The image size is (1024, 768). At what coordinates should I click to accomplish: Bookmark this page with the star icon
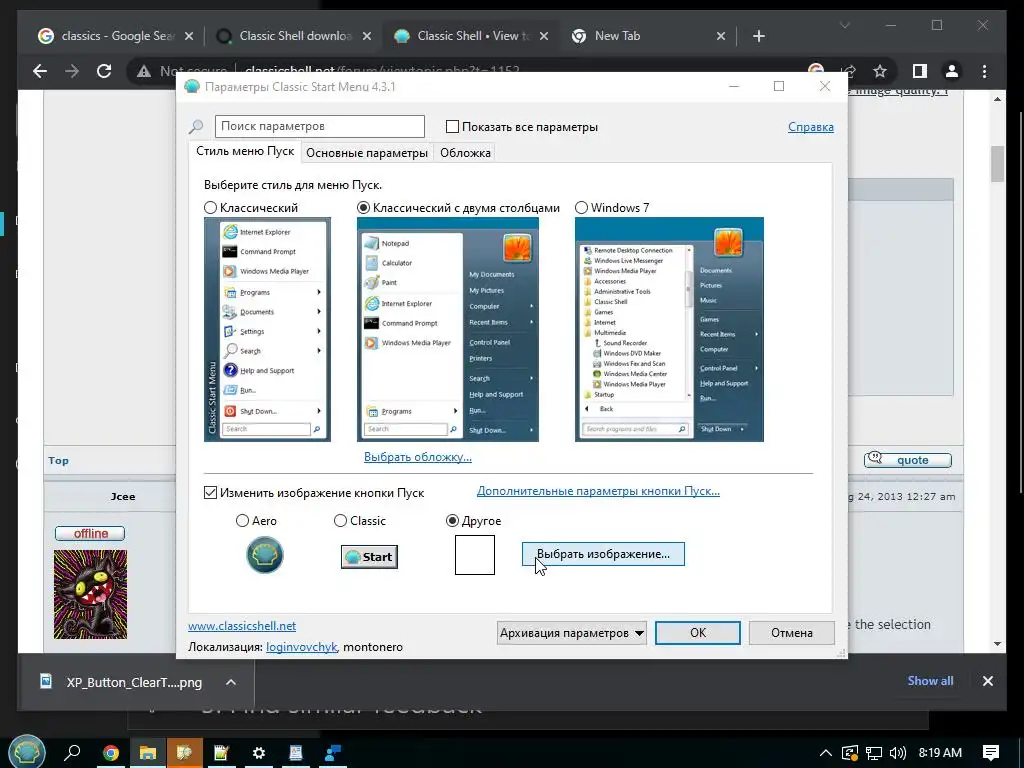point(880,71)
